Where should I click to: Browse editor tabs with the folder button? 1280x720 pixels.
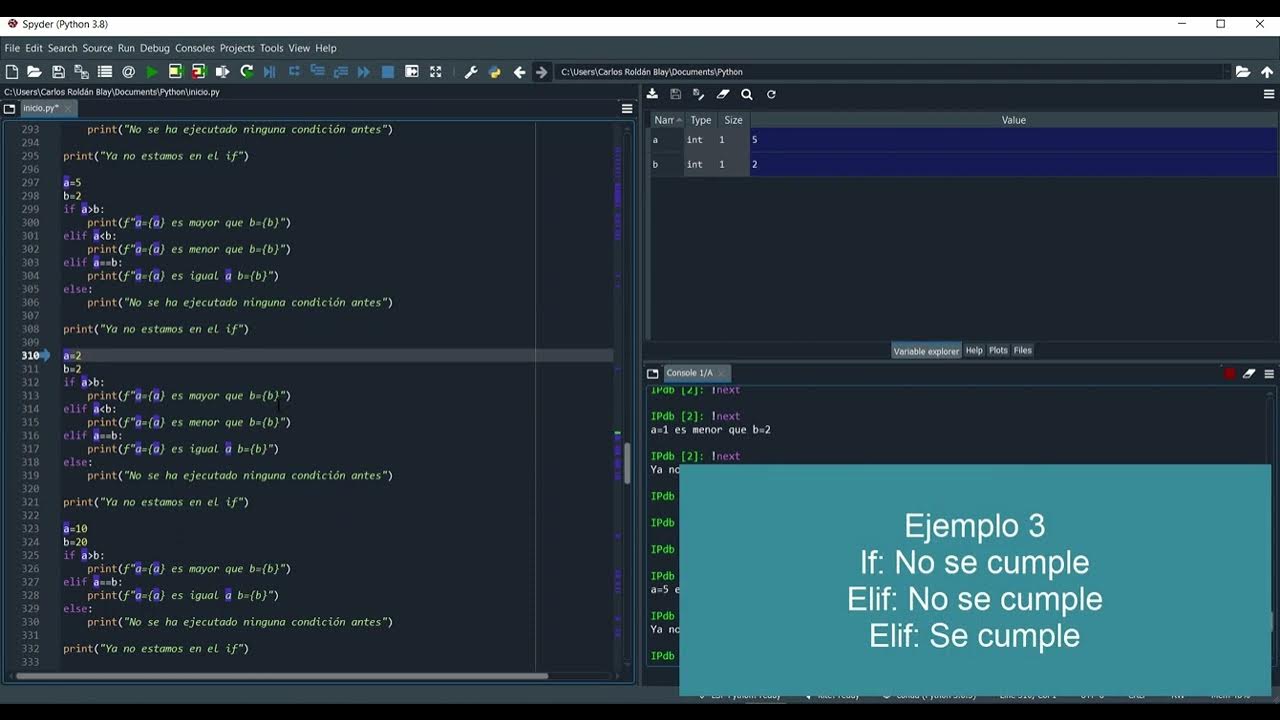(10, 109)
